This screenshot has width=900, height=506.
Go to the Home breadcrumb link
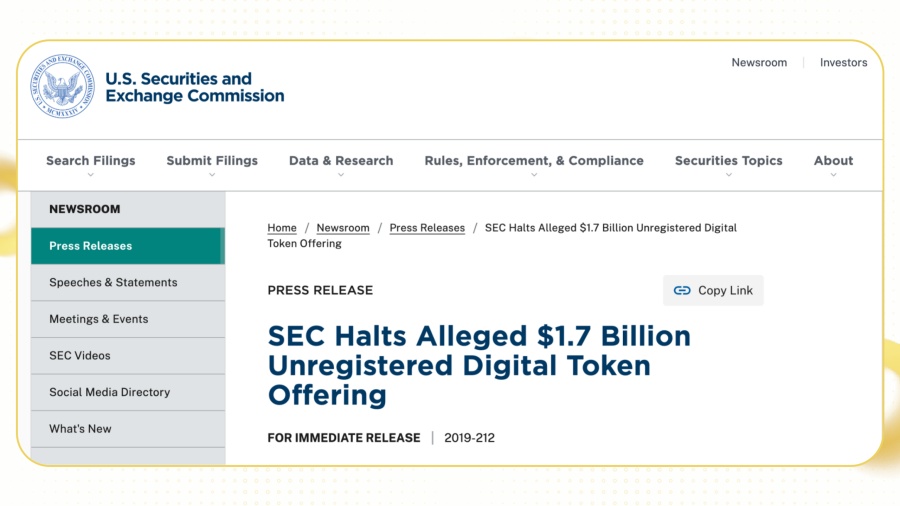tap(282, 228)
